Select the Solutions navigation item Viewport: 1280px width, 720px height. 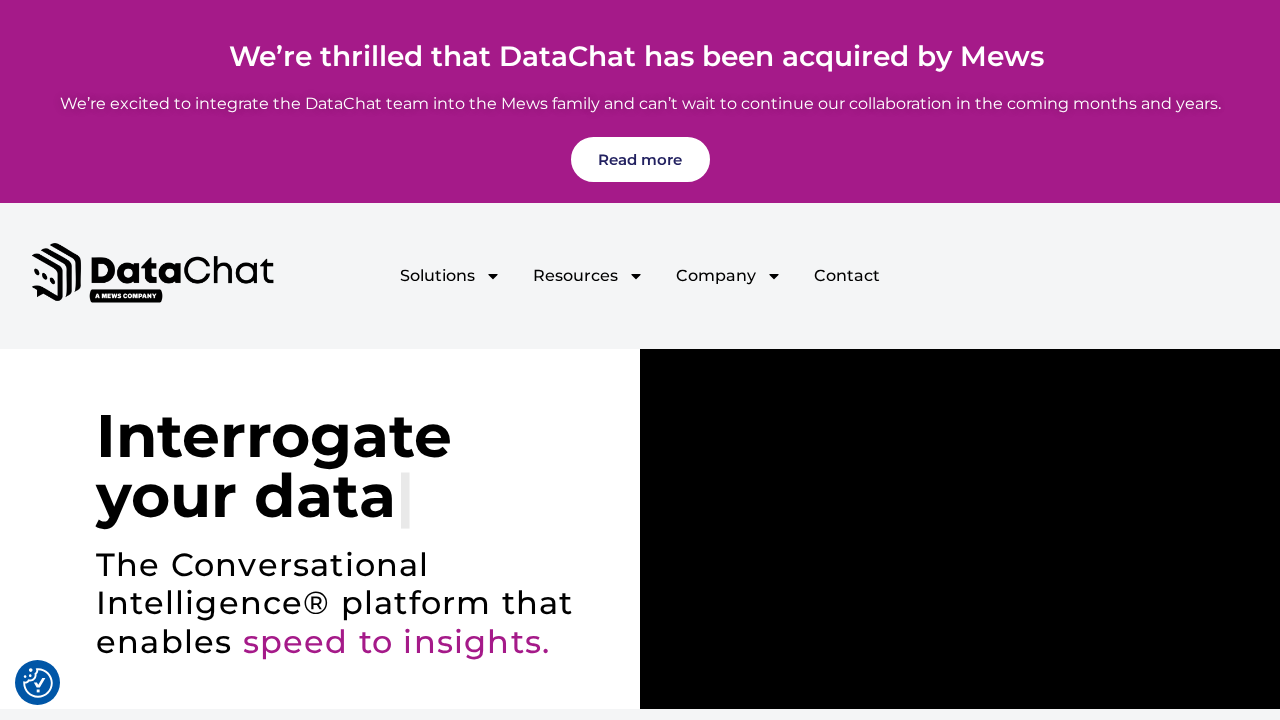point(437,274)
